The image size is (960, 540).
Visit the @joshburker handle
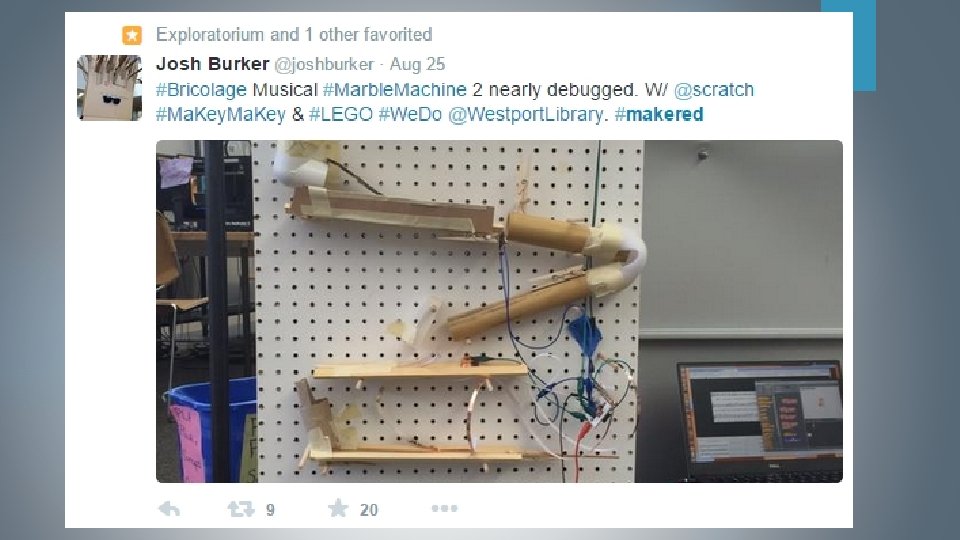[x=324, y=64]
